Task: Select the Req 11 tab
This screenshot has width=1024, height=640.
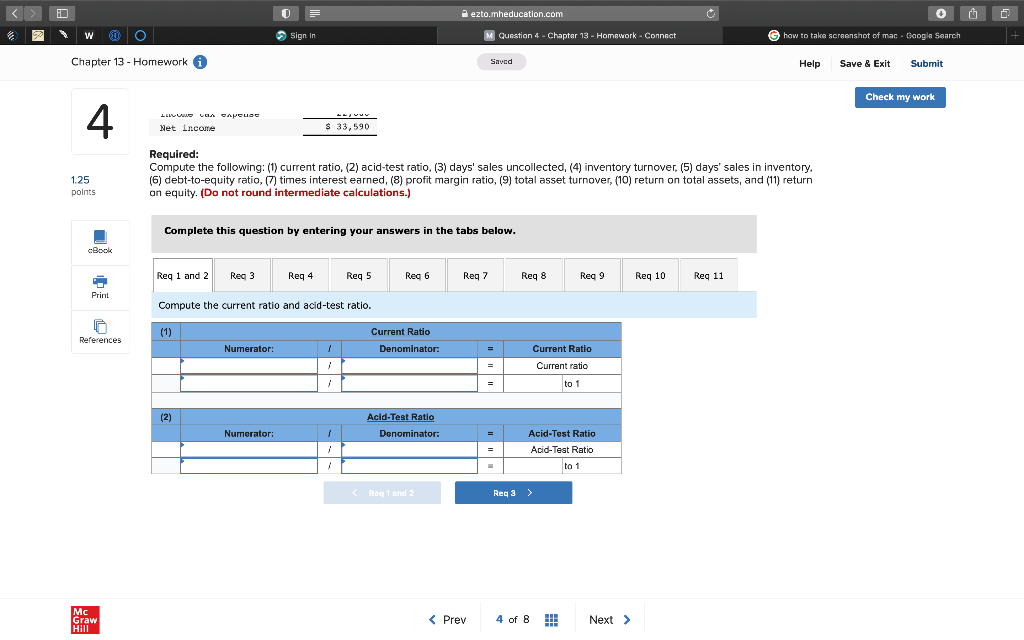Action: coord(709,276)
